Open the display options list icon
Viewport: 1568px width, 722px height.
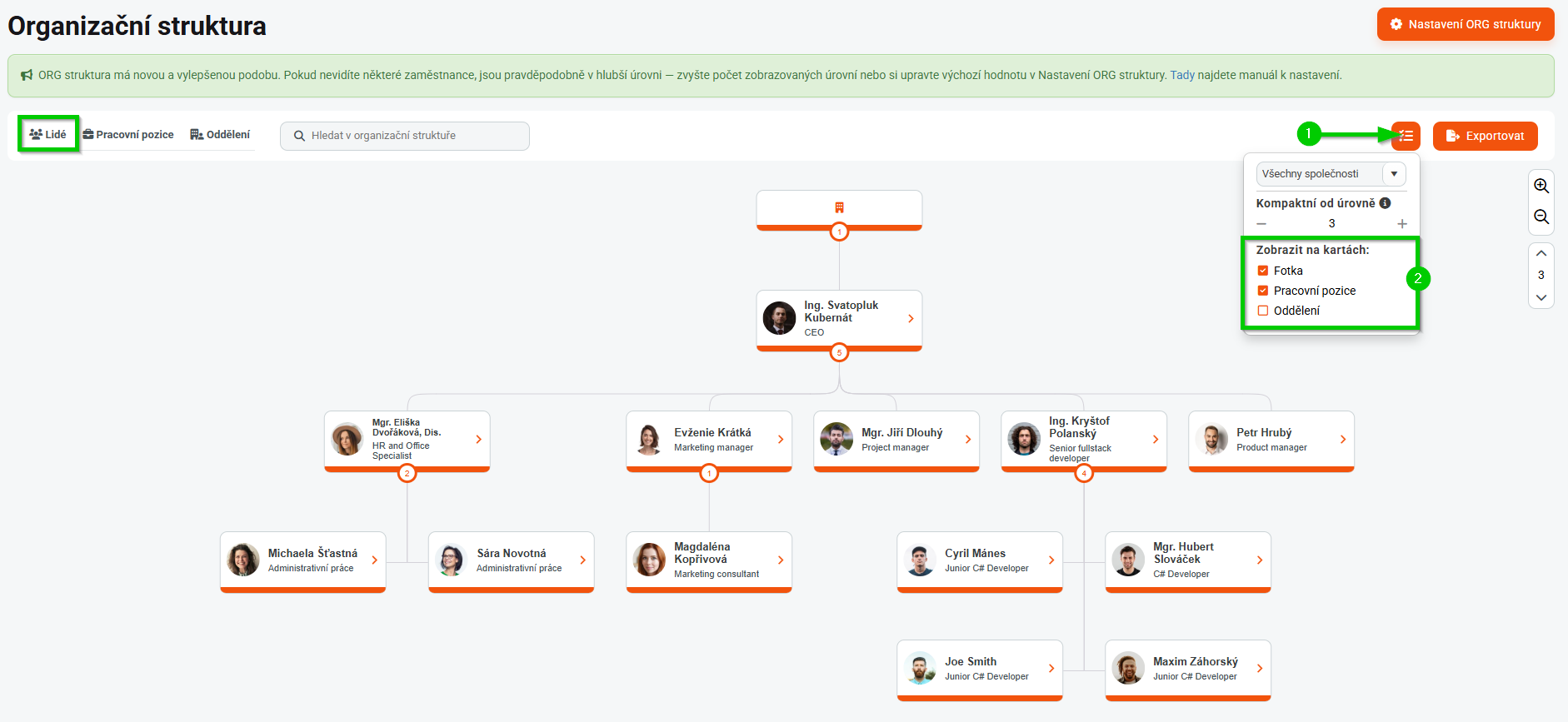point(1406,136)
